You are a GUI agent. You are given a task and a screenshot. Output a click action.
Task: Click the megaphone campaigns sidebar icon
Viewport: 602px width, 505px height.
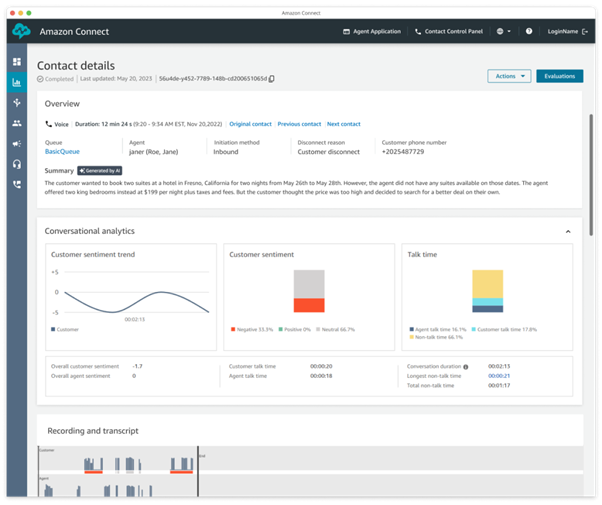point(17,143)
